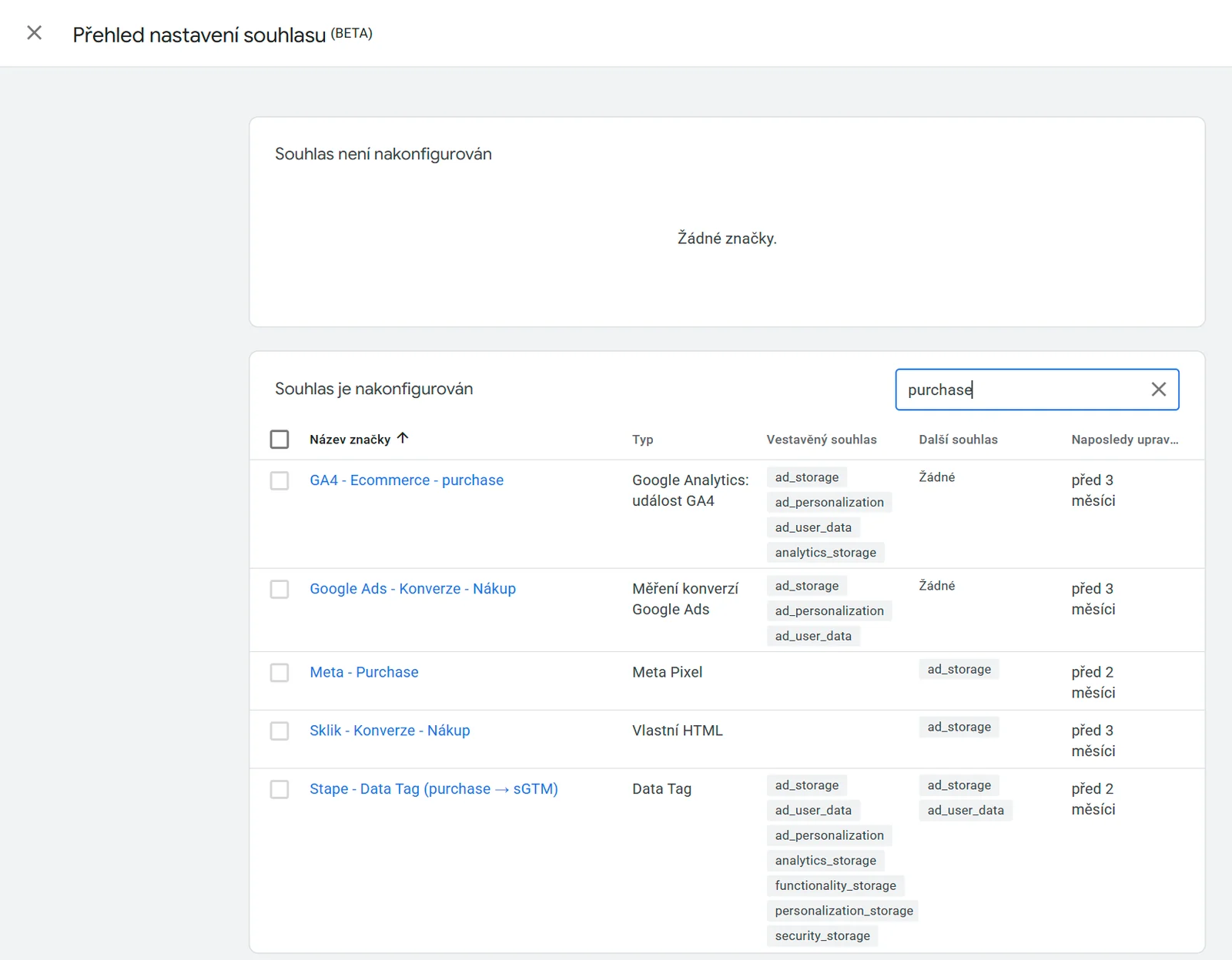Click functionality_storage chip in Stape row
The image size is (1232, 960).
pyautogui.click(x=835, y=886)
